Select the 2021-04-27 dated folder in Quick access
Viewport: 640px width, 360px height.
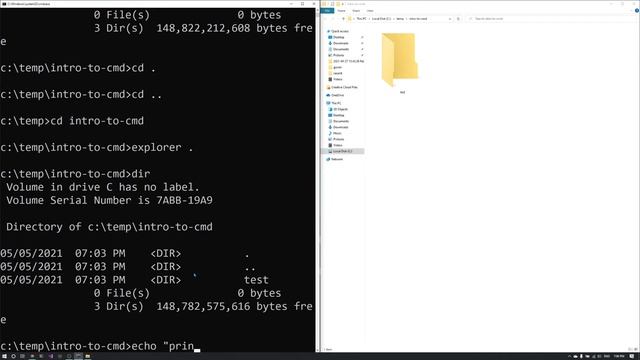(346, 61)
